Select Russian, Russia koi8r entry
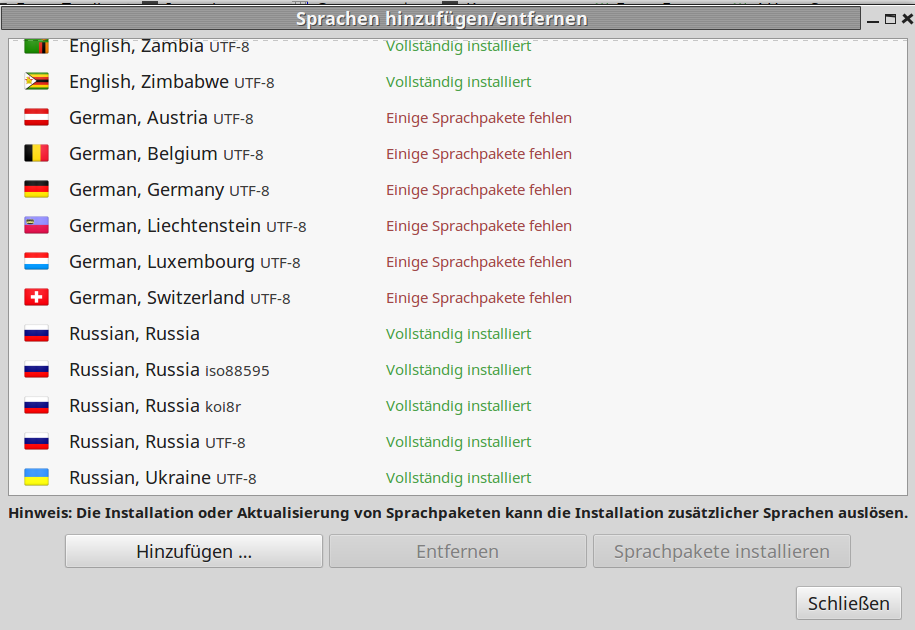This screenshot has width=915, height=630. [154, 406]
